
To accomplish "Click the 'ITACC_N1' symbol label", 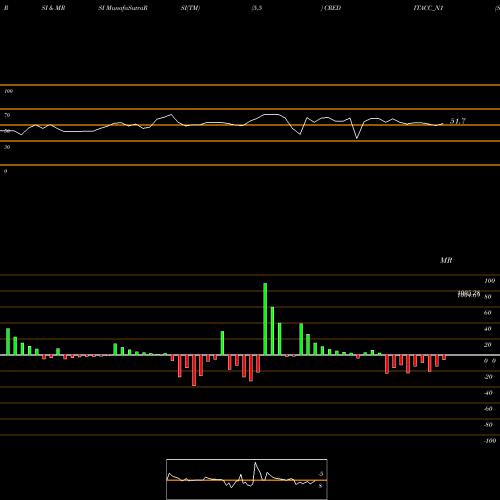I will tap(428, 8).
